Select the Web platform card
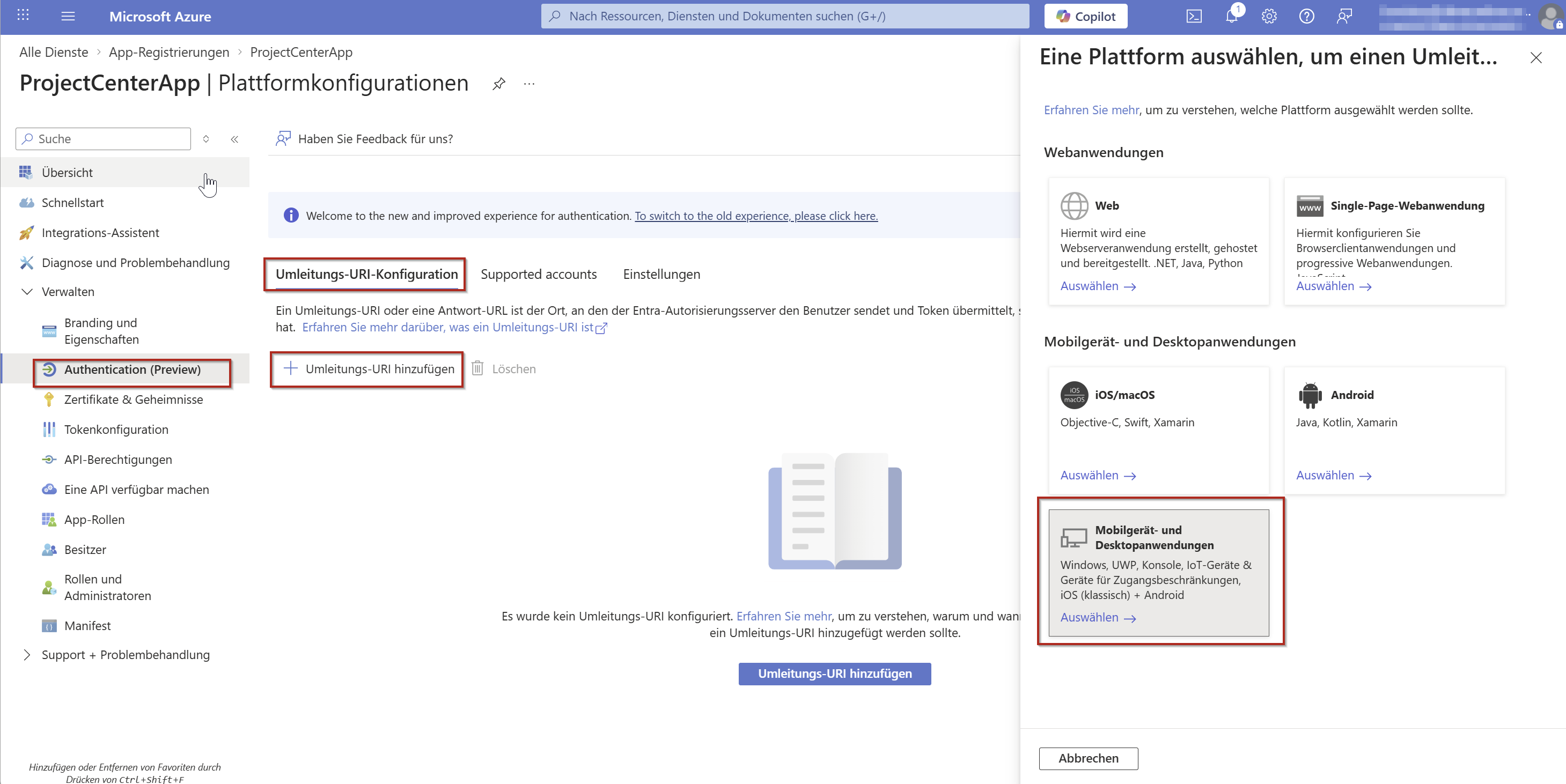The height and width of the screenshot is (784, 1566). pyautogui.click(x=1159, y=241)
